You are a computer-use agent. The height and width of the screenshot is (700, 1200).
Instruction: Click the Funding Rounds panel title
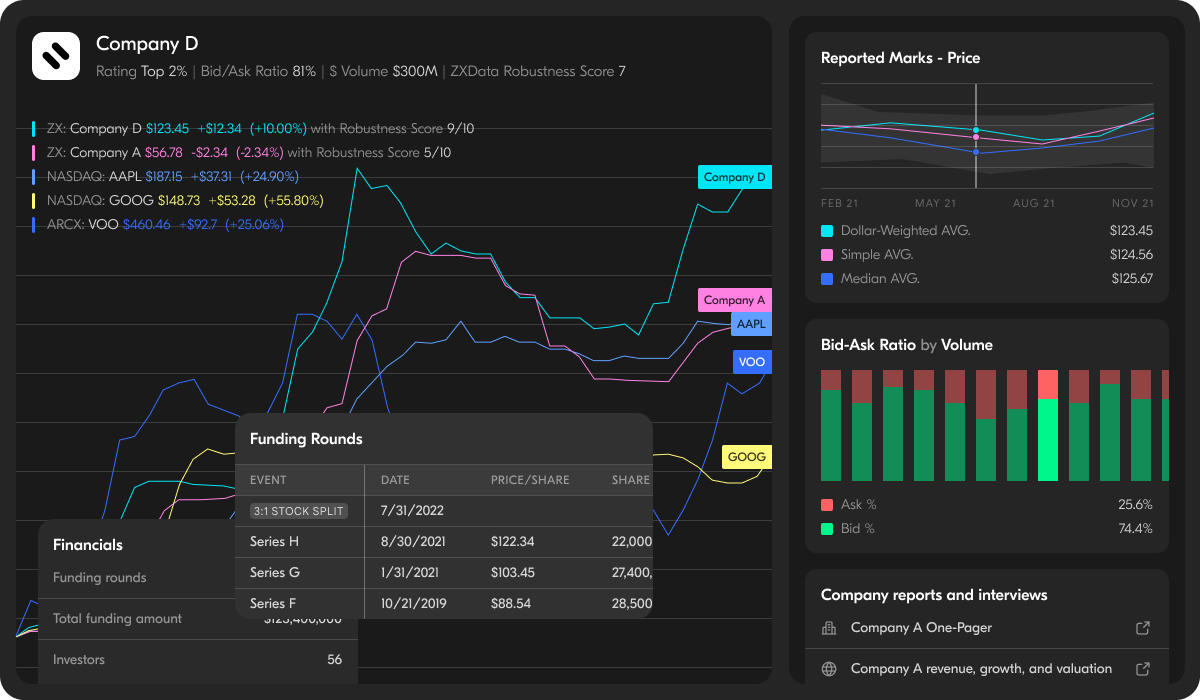[x=306, y=439]
